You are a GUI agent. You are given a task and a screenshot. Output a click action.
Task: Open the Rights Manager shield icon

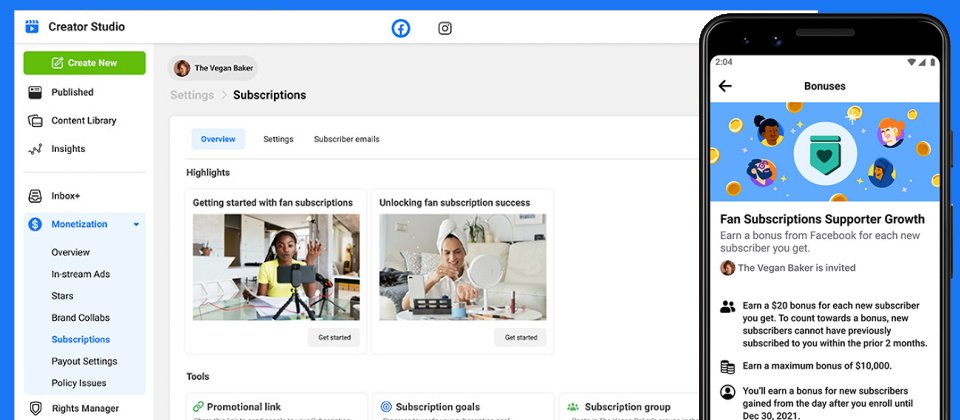coord(36,408)
